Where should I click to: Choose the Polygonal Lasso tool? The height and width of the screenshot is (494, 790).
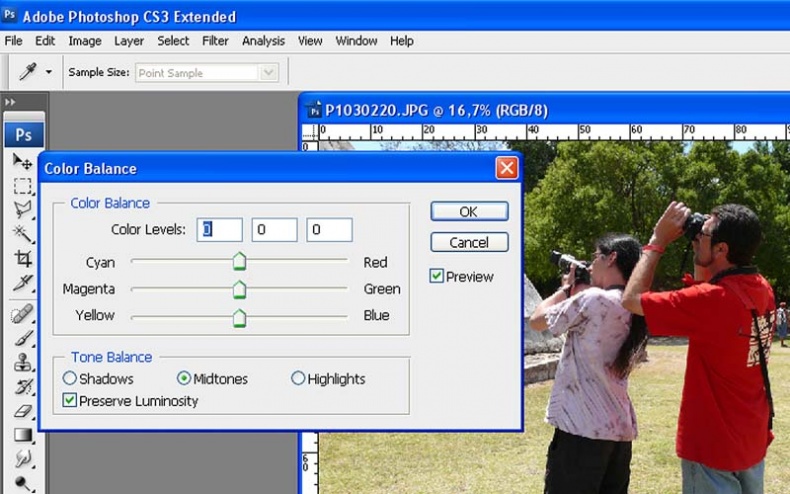[x=22, y=210]
